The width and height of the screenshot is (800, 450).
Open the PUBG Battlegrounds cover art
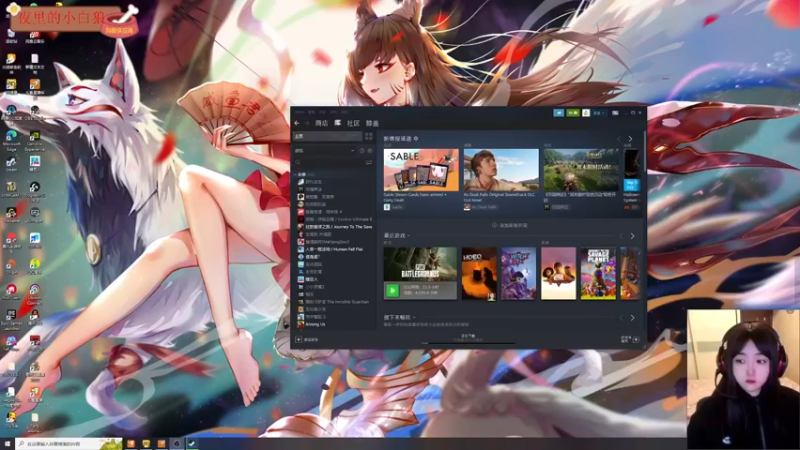pos(420,264)
